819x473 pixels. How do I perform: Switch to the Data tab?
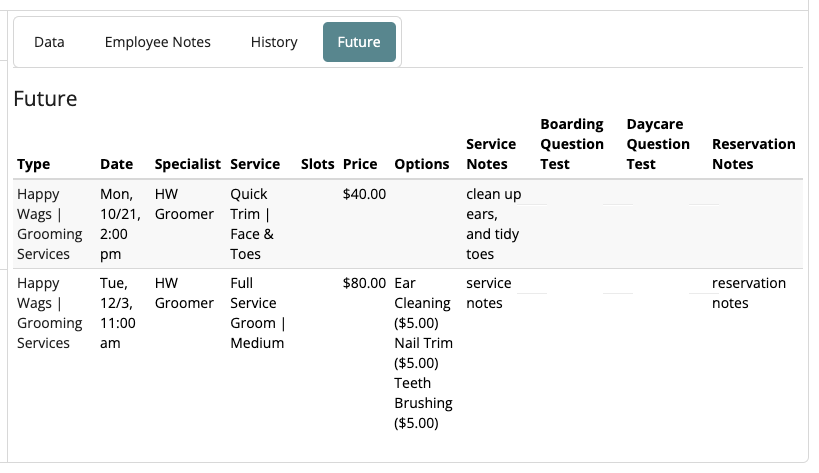click(x=49, y=42)
